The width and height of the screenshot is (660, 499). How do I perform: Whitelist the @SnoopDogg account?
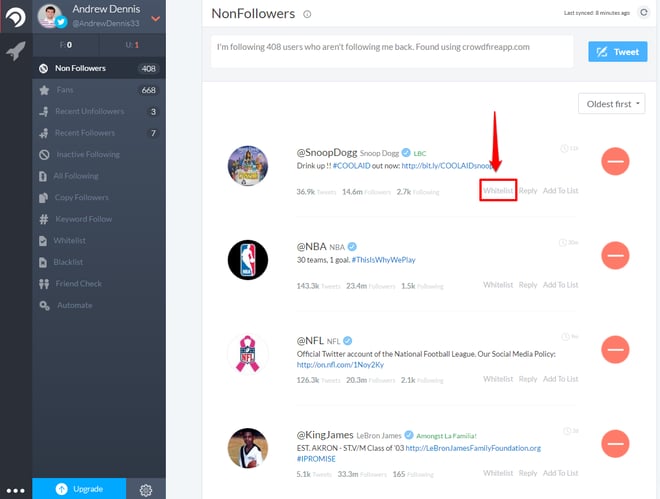pyautogui.click(x=498, y=191)
